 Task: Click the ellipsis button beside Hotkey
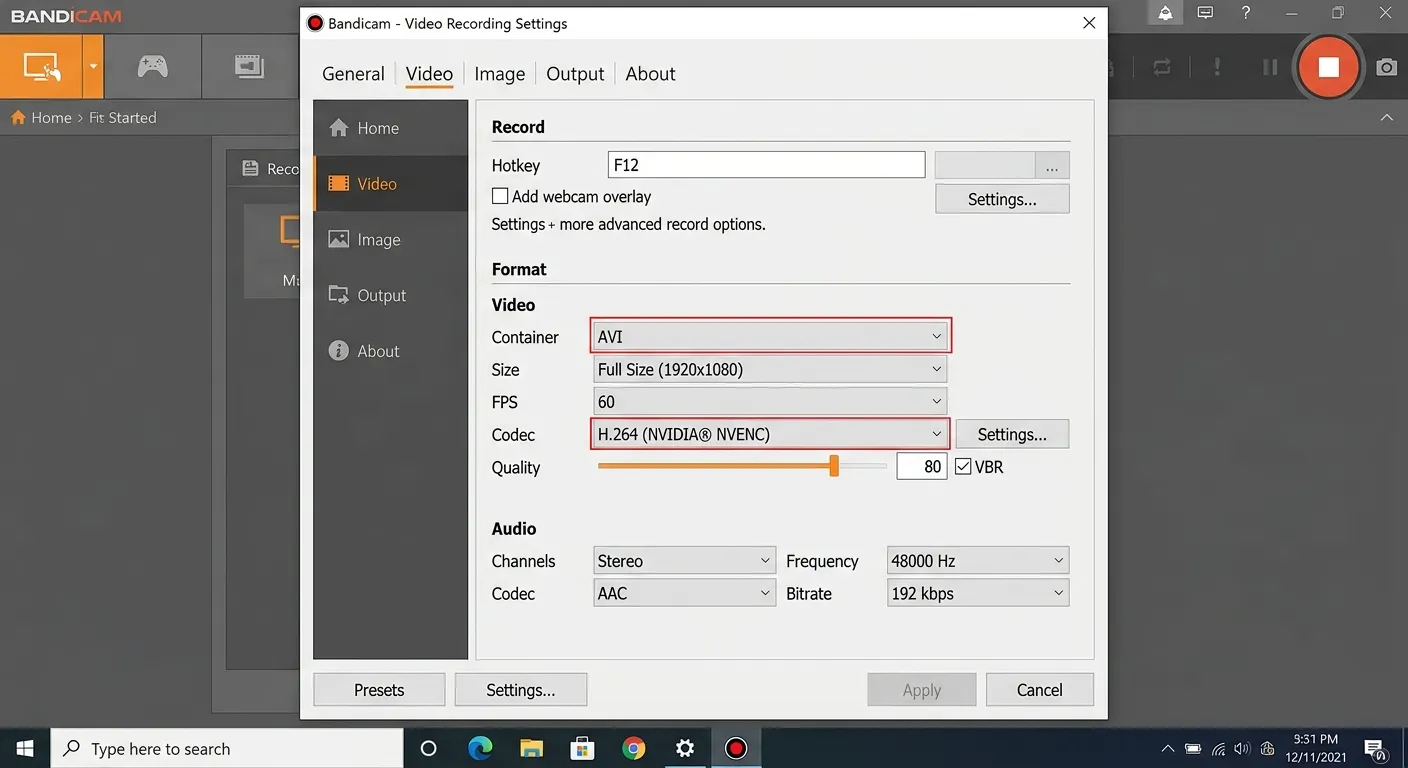tap(1052, 165)
